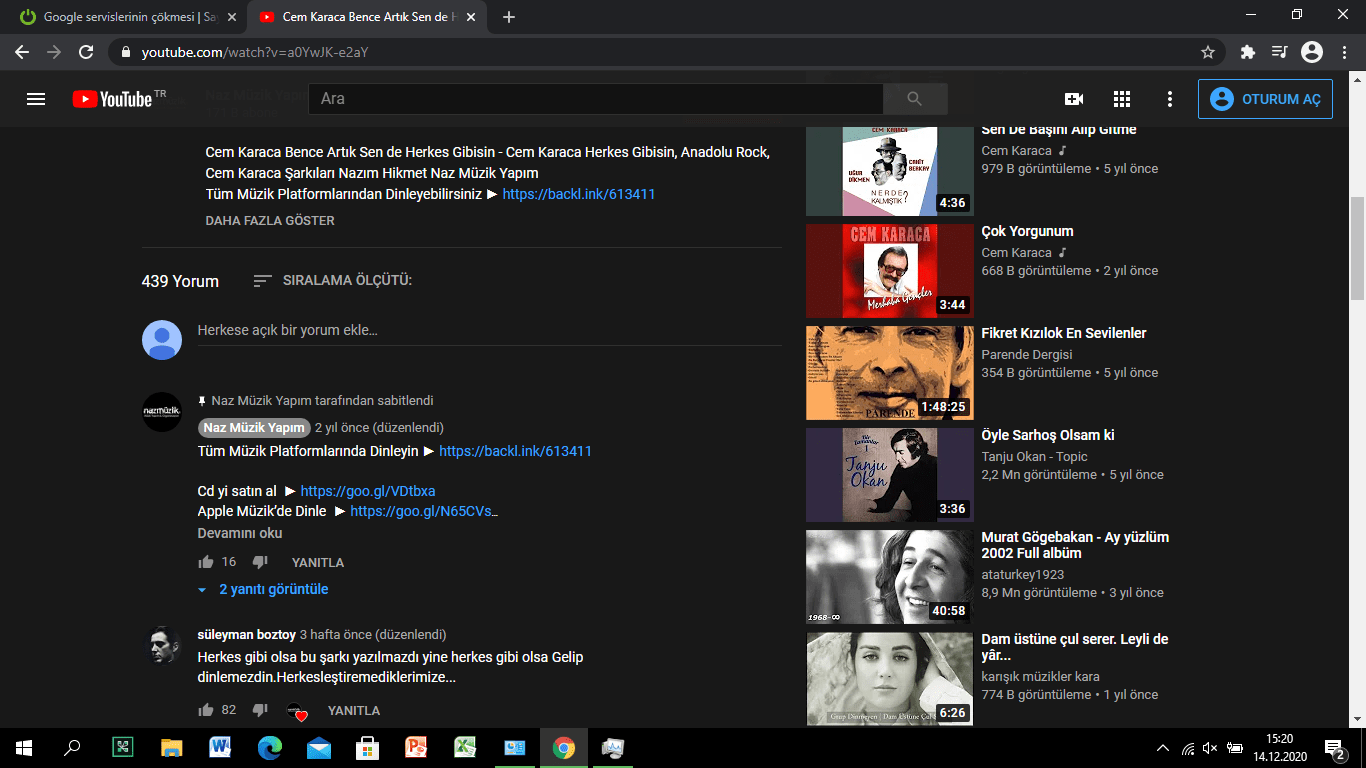Image resolution: width=1366 pixels, height=768 pixels.
Task: Dislike süleyman boztoy's comment
Action: click(260, 710)
